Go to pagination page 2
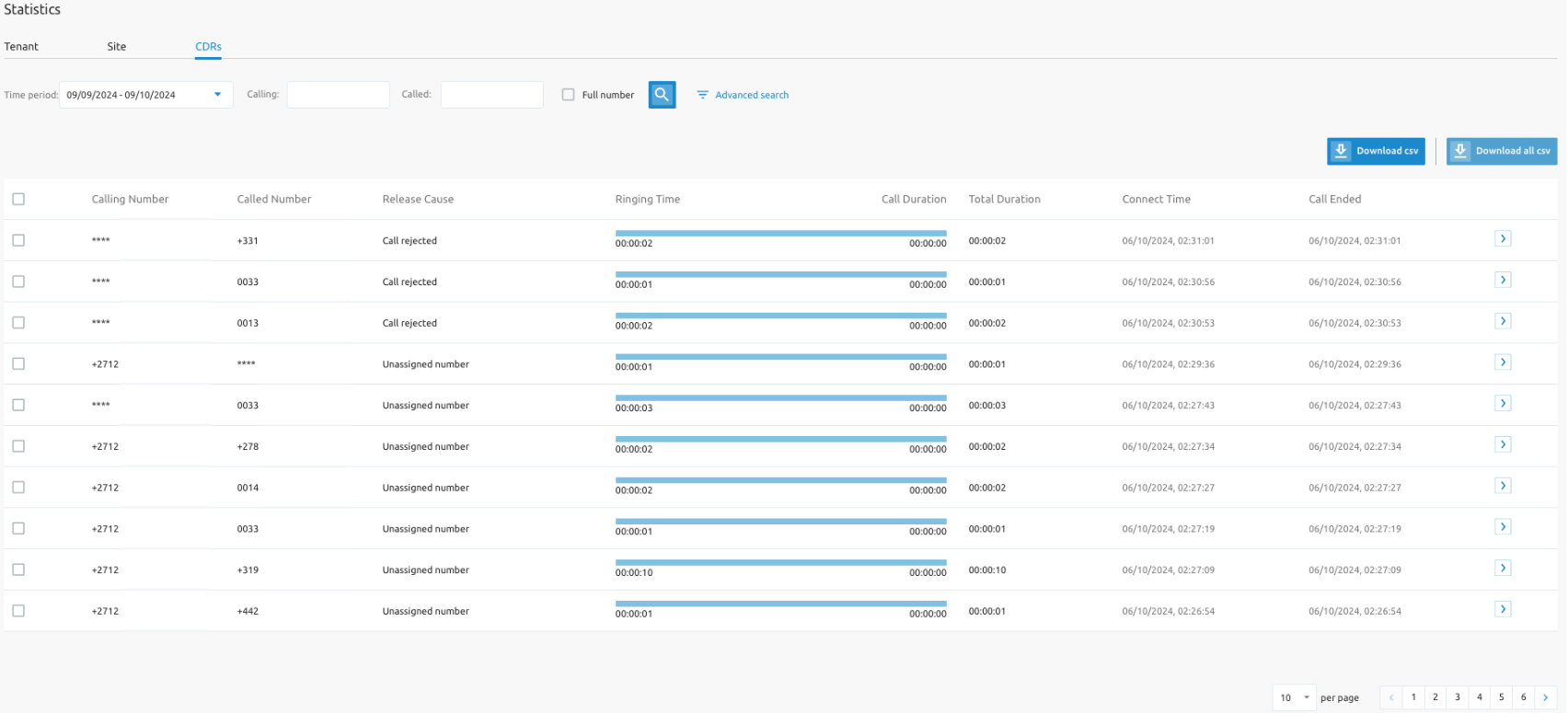The image size is (1568, 713). click(x=1435, y=697)
